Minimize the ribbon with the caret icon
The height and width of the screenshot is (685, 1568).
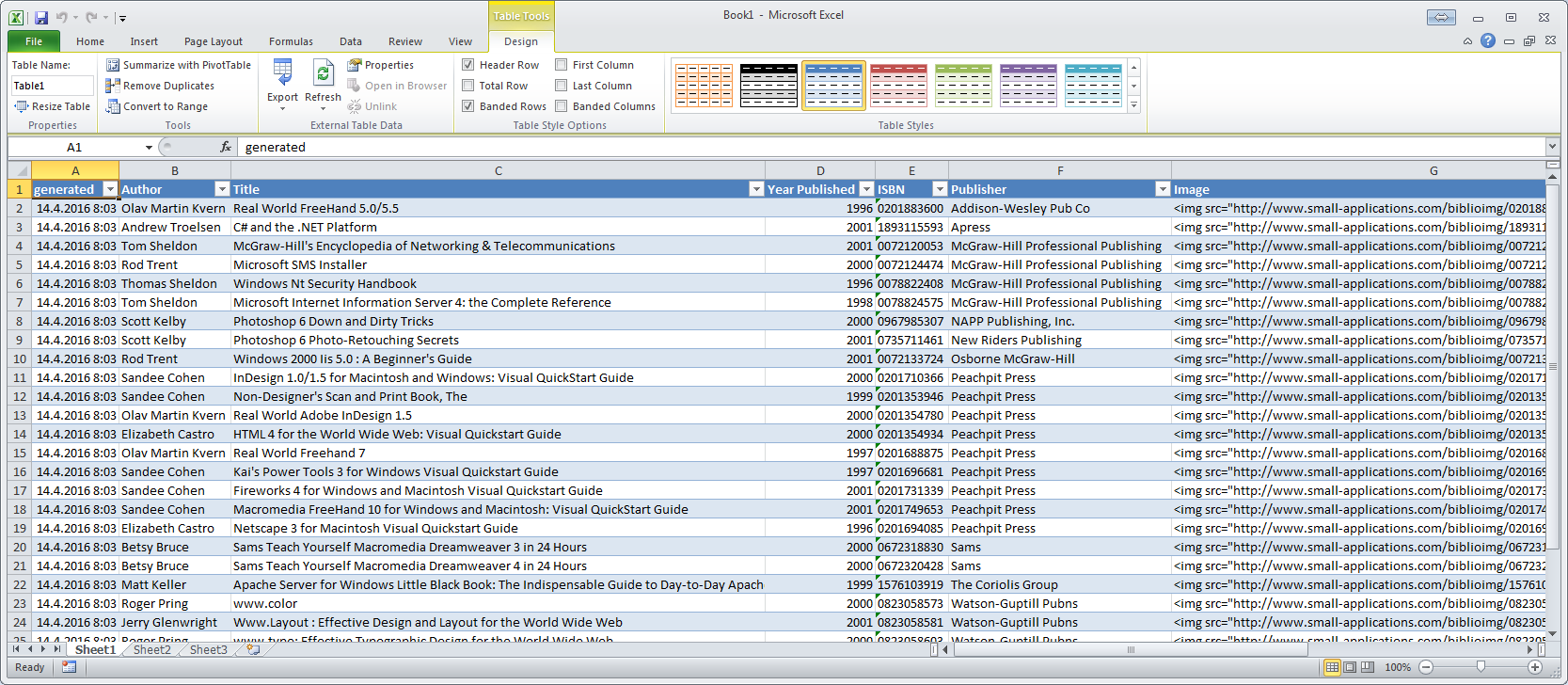[1467, 40]
